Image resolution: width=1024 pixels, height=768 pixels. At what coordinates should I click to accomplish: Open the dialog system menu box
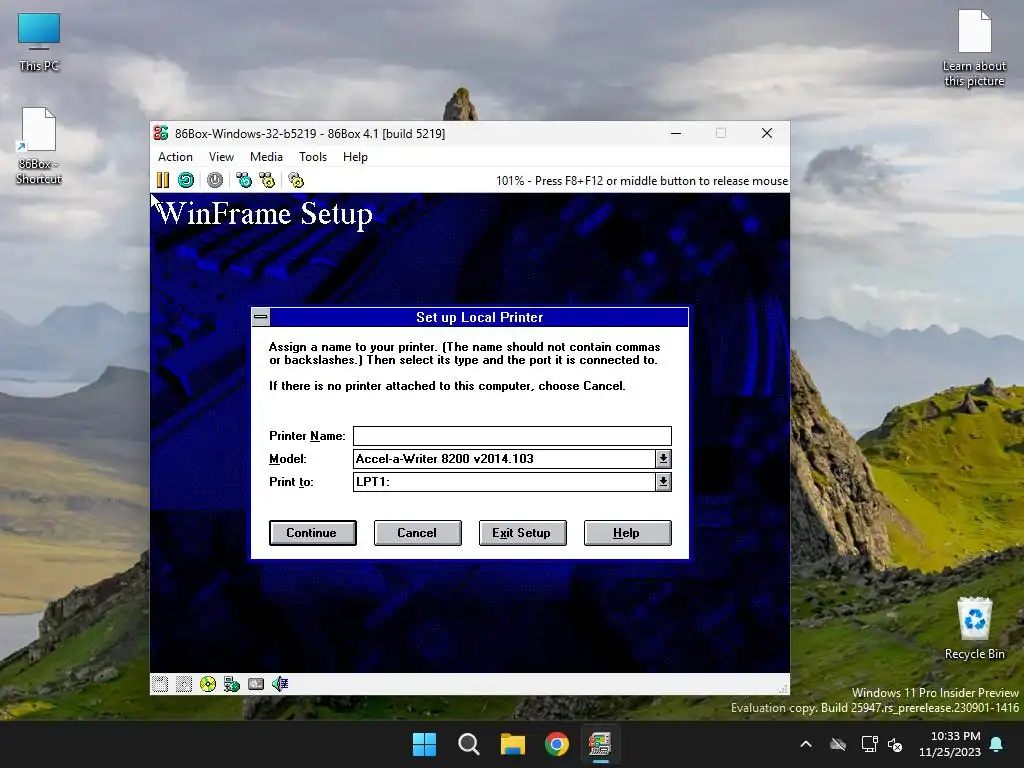point(261,317)
